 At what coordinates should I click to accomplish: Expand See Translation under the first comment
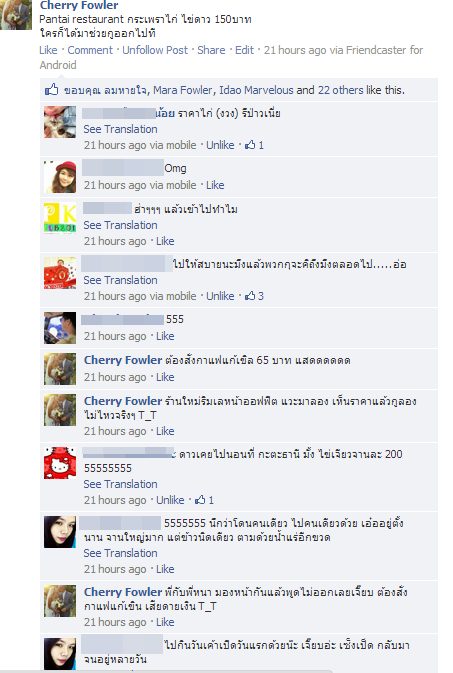click(x=120, y=129)
